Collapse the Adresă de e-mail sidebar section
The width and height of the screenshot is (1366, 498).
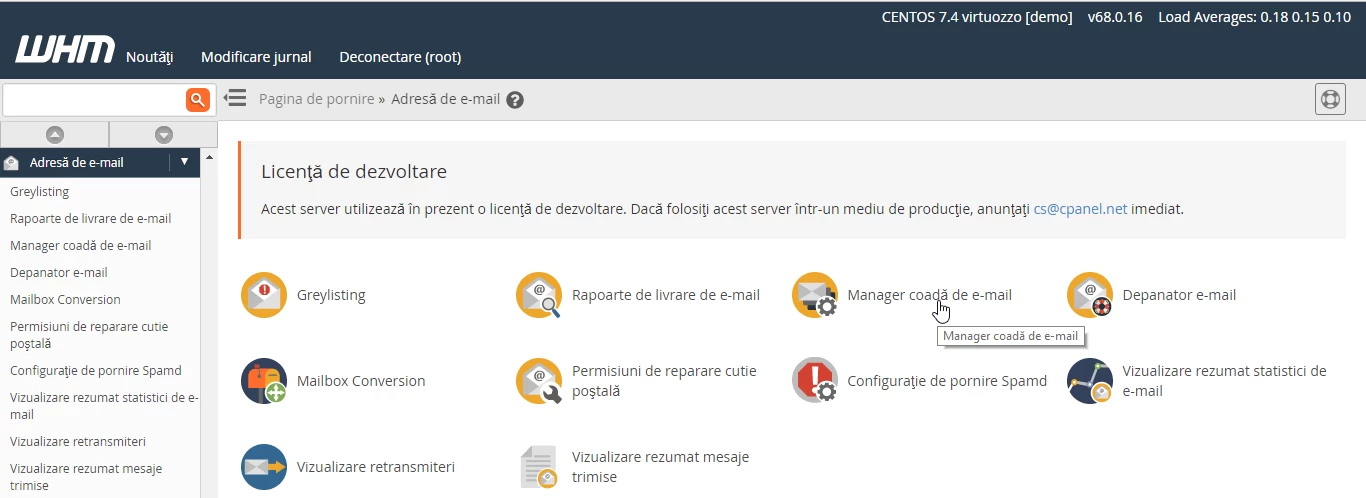click(x=184, y=162)
